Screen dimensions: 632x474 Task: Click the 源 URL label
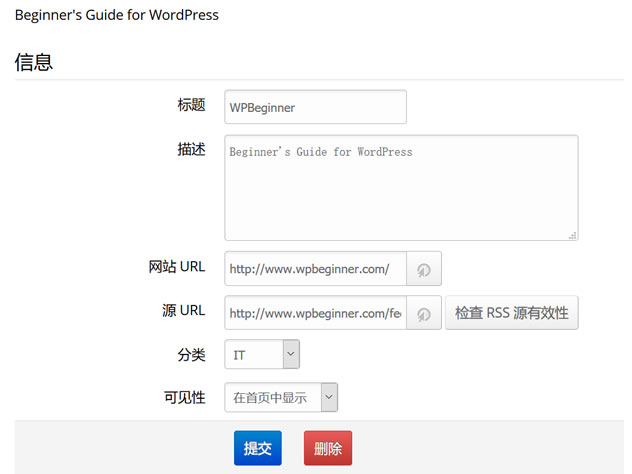(184, 310)
